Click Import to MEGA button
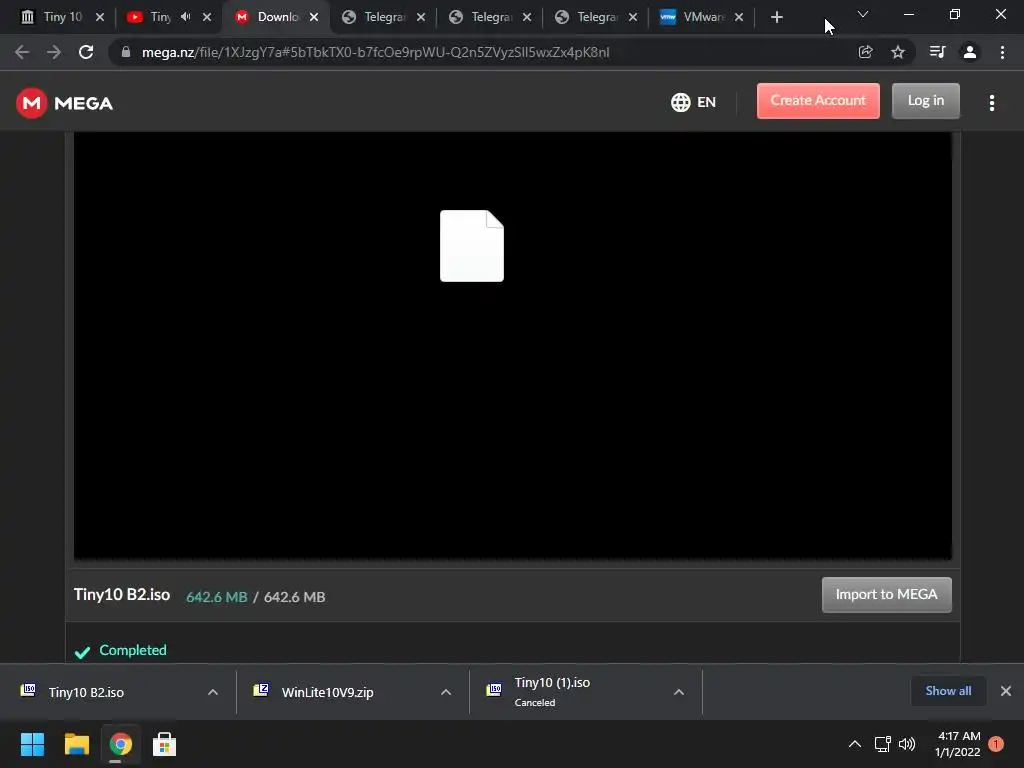Image resolution: width=1024 pixels, height=768 pixels. (x=886, y=594)
